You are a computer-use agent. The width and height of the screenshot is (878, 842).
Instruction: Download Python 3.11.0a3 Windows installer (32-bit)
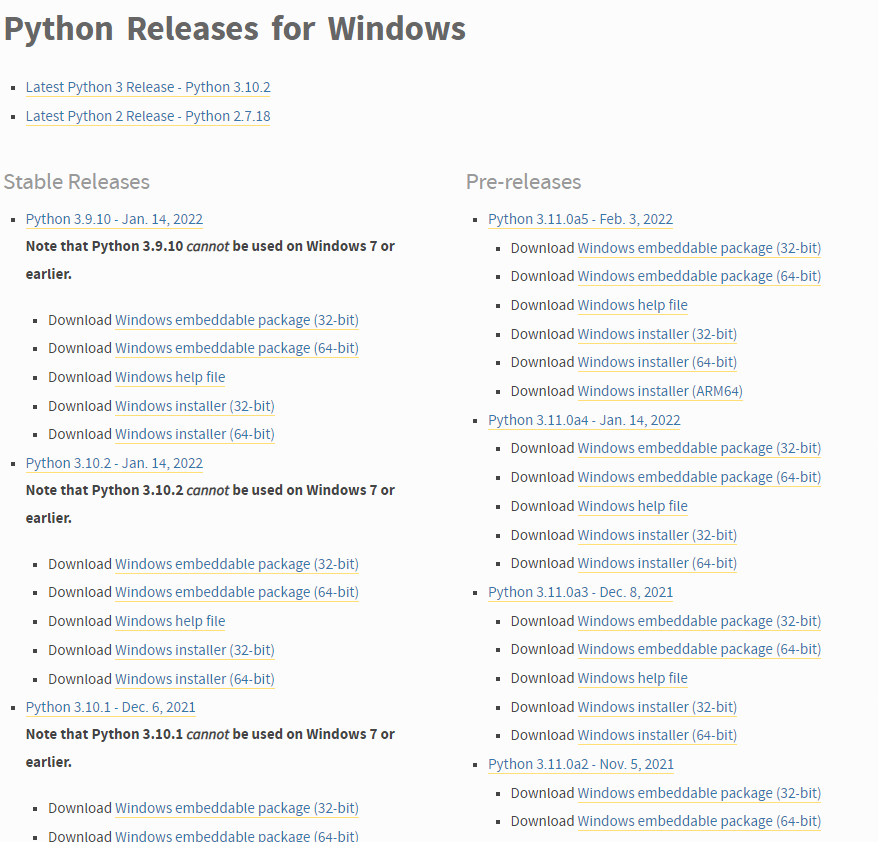pyautogui.click(x=657, y=708)
